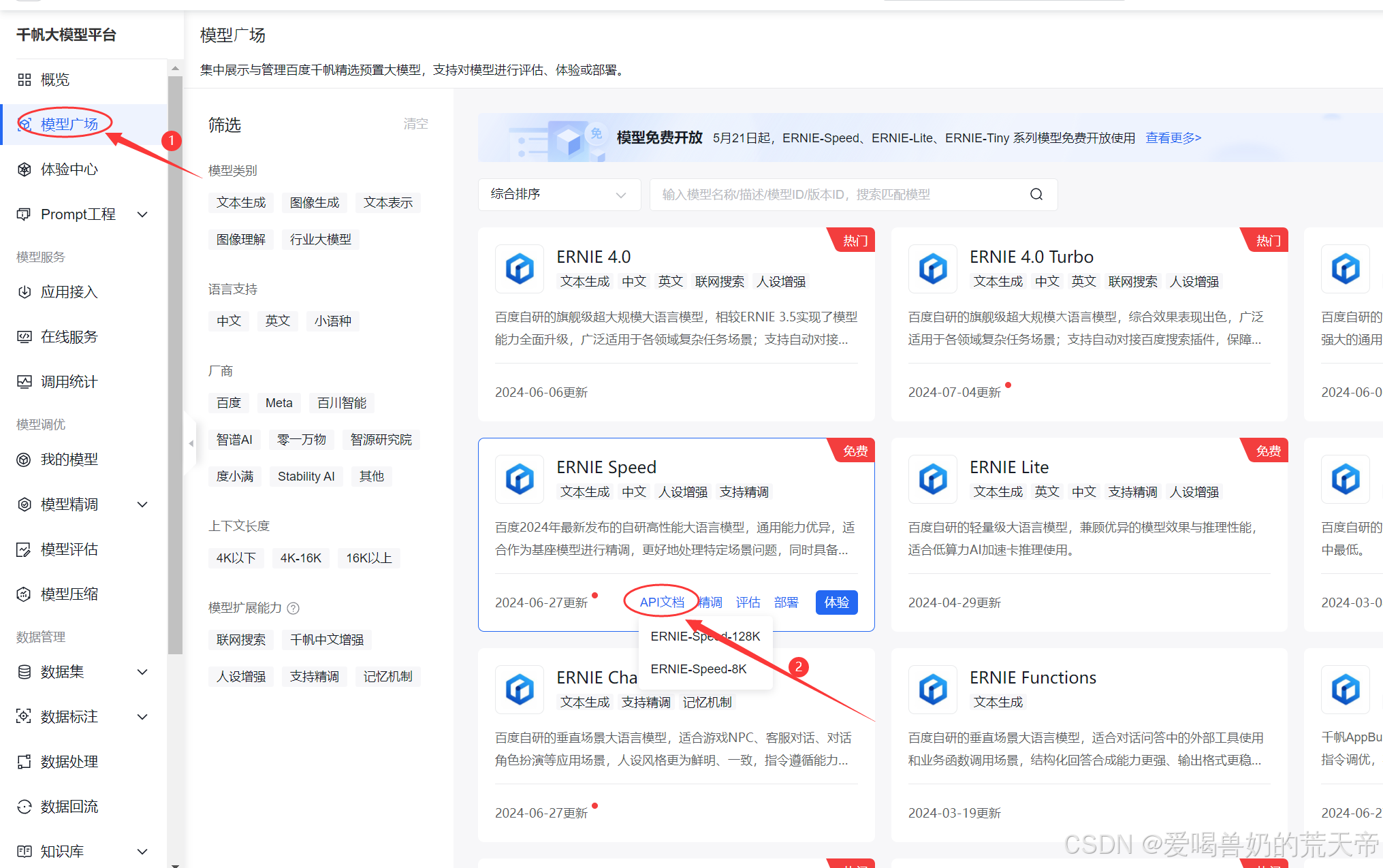Click the ERNIE 4.0 Turbo model logo

click(933, 268)
